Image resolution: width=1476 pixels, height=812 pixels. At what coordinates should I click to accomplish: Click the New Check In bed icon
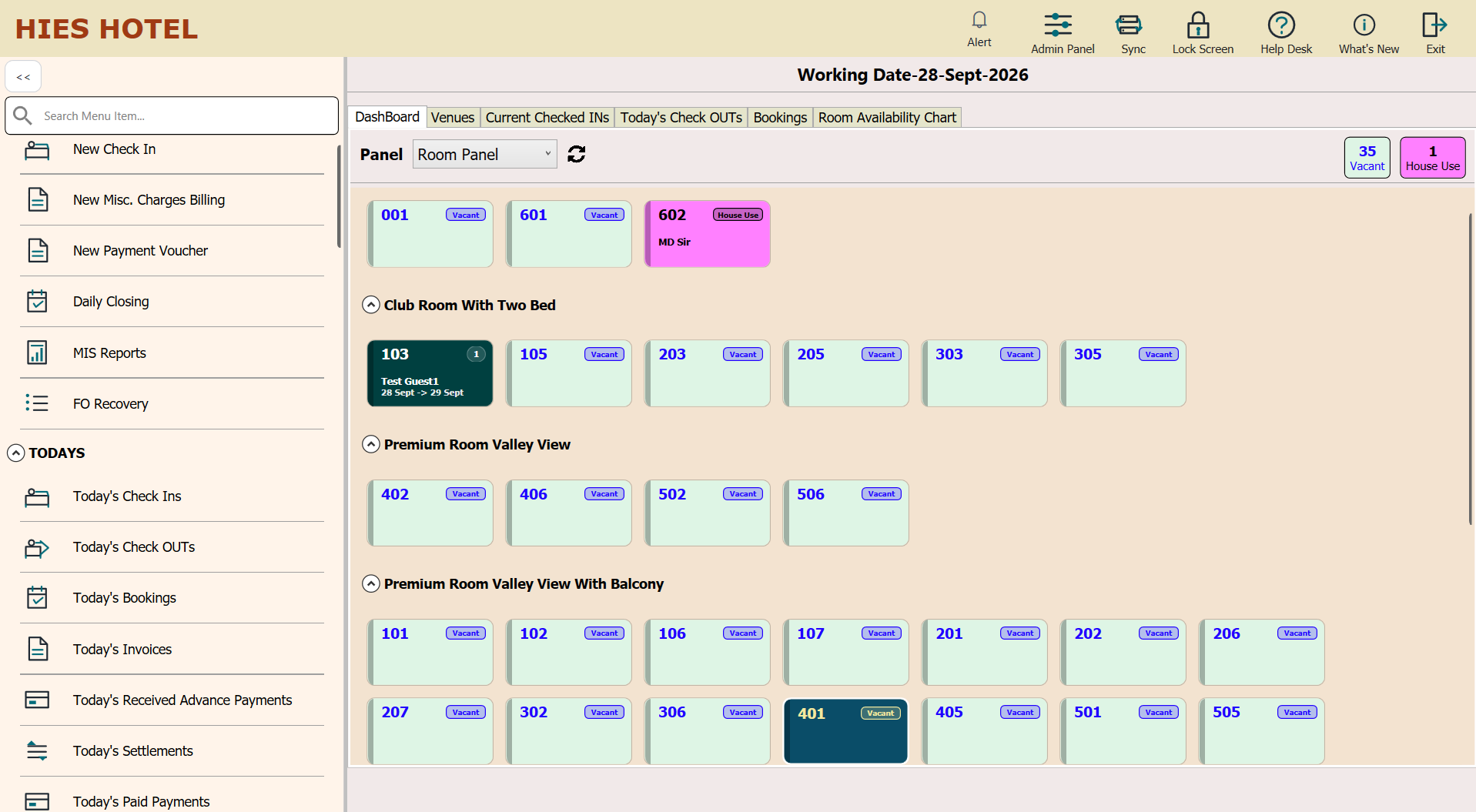37,150
